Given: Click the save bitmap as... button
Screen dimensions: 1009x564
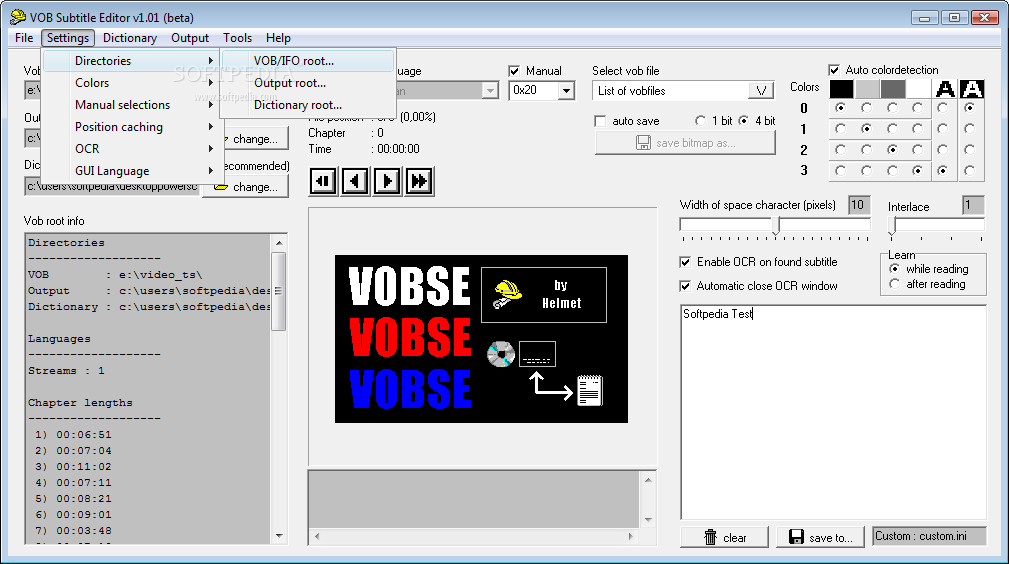Looking at the screenshot, I should [x=685, y=143].
